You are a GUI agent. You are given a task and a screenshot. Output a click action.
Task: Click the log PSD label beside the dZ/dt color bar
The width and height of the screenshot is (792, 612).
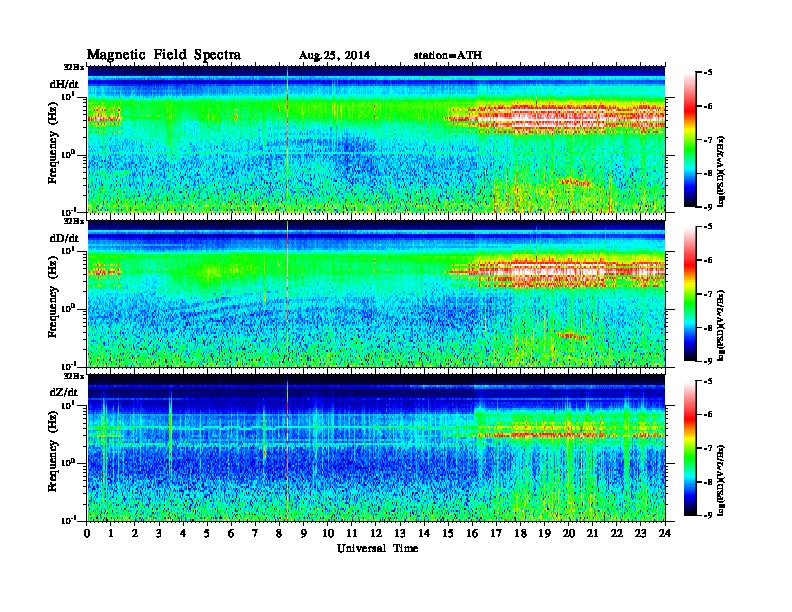[722, 480]
